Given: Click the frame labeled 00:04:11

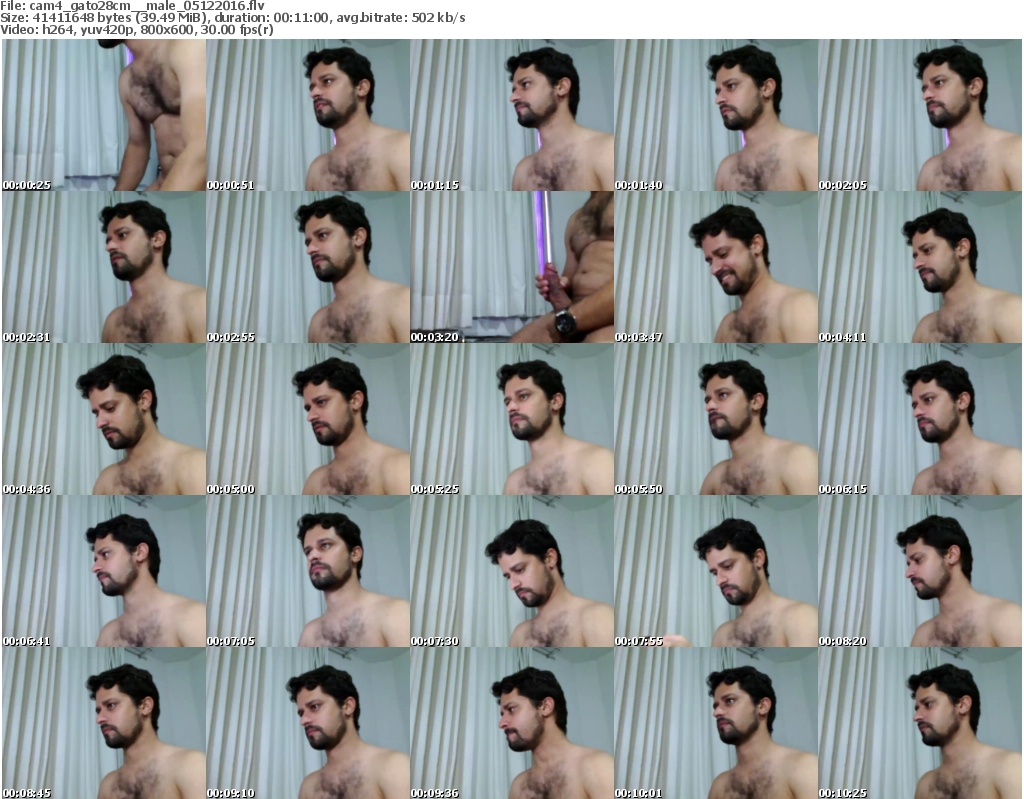Looking at the screenshot, I should point(919,267).
